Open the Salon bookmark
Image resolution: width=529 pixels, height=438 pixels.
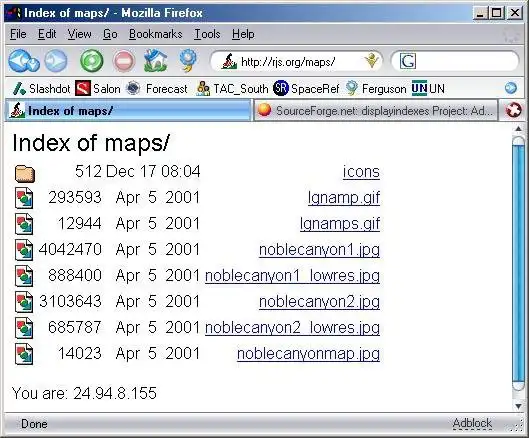98,89
